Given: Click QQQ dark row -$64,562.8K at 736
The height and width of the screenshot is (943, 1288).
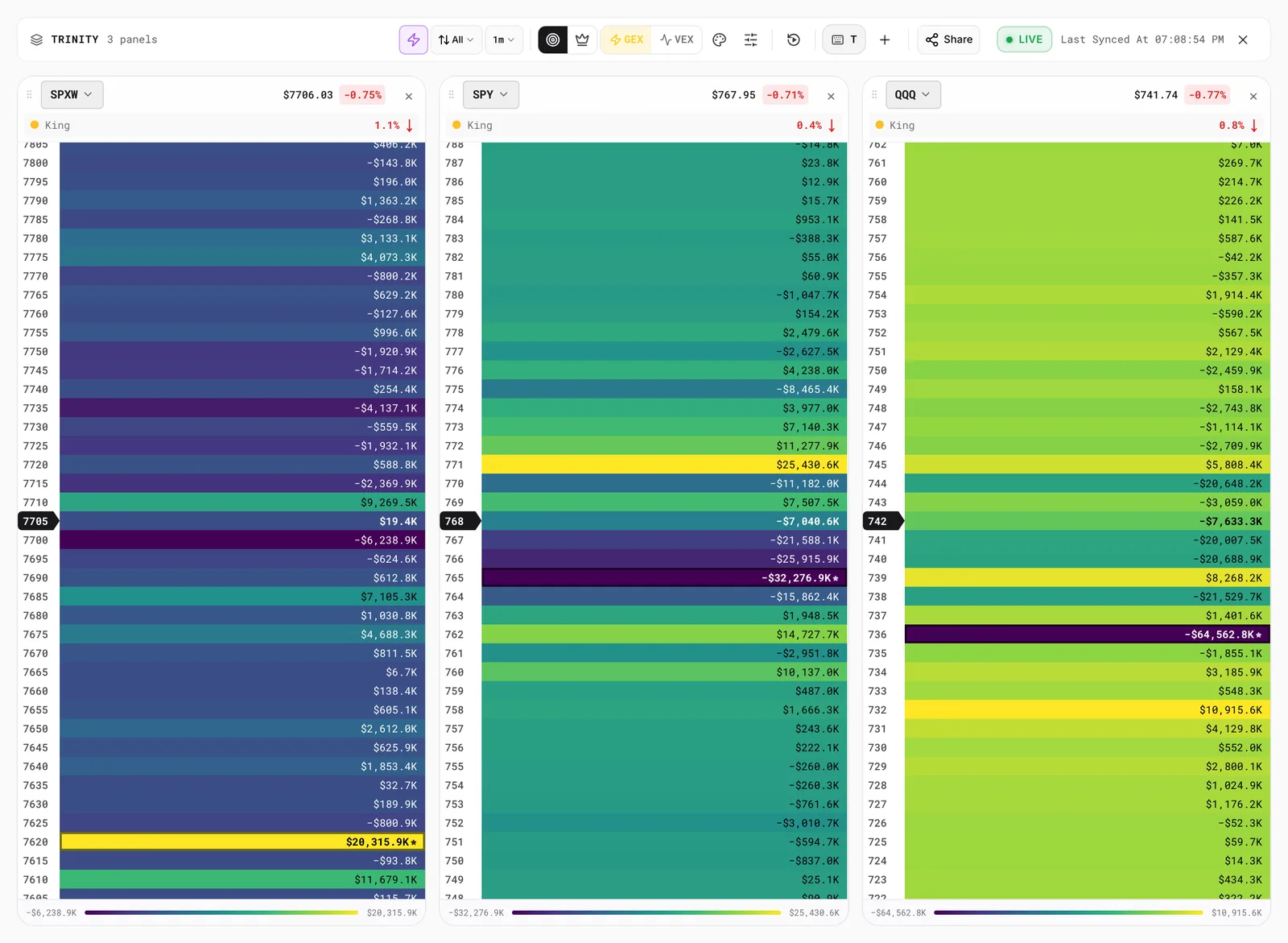Looking at the screenshot, I should point(1088,635).
